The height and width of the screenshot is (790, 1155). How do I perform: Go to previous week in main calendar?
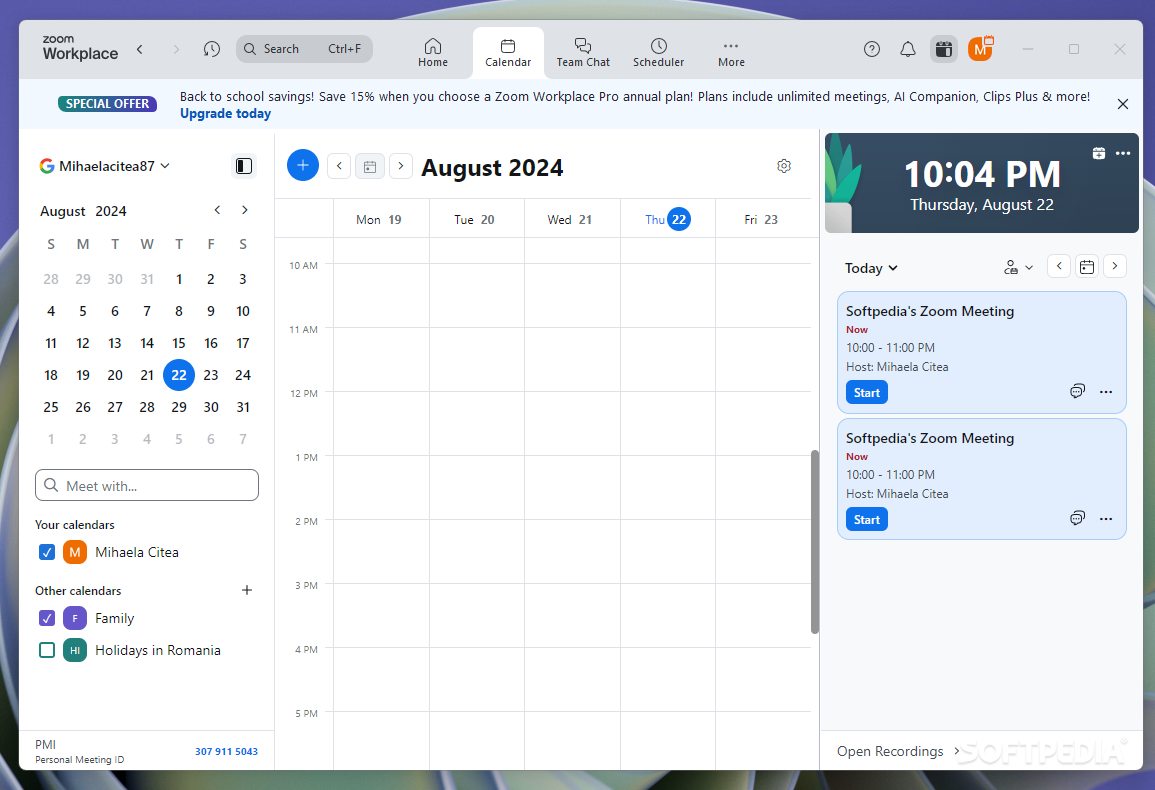coord(339,166)
